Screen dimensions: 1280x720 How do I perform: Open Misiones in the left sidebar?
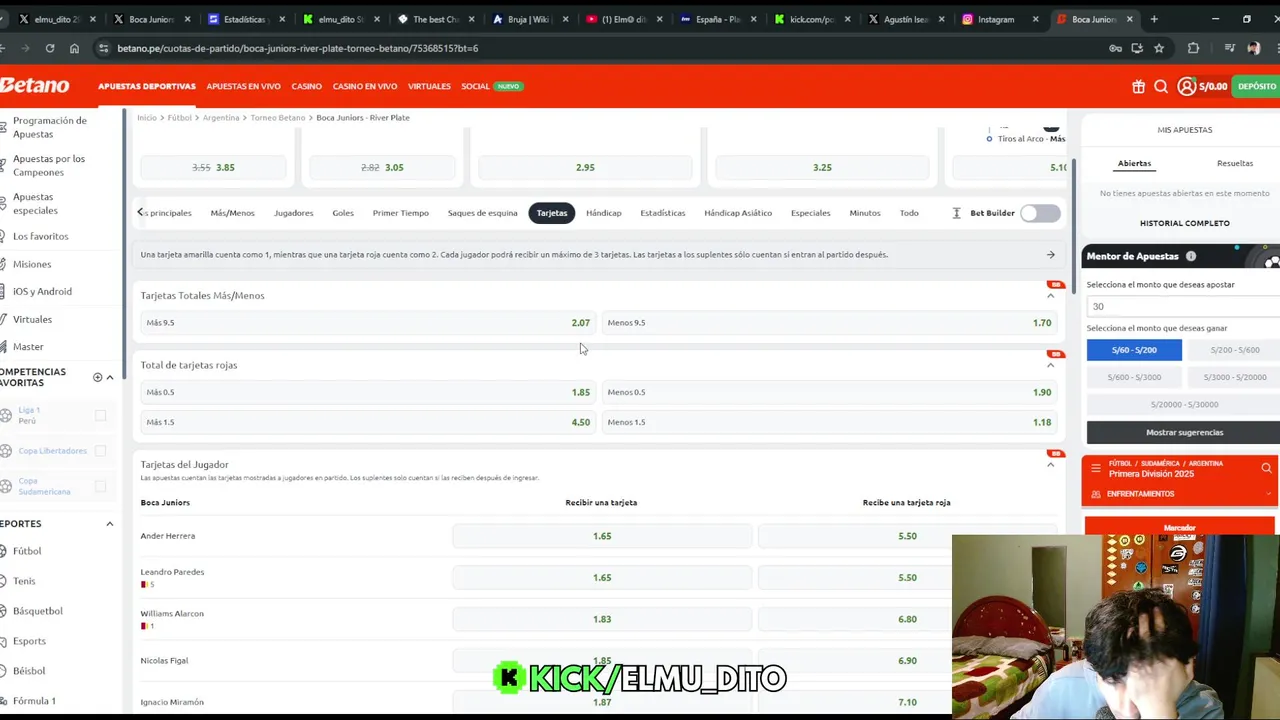32,264
